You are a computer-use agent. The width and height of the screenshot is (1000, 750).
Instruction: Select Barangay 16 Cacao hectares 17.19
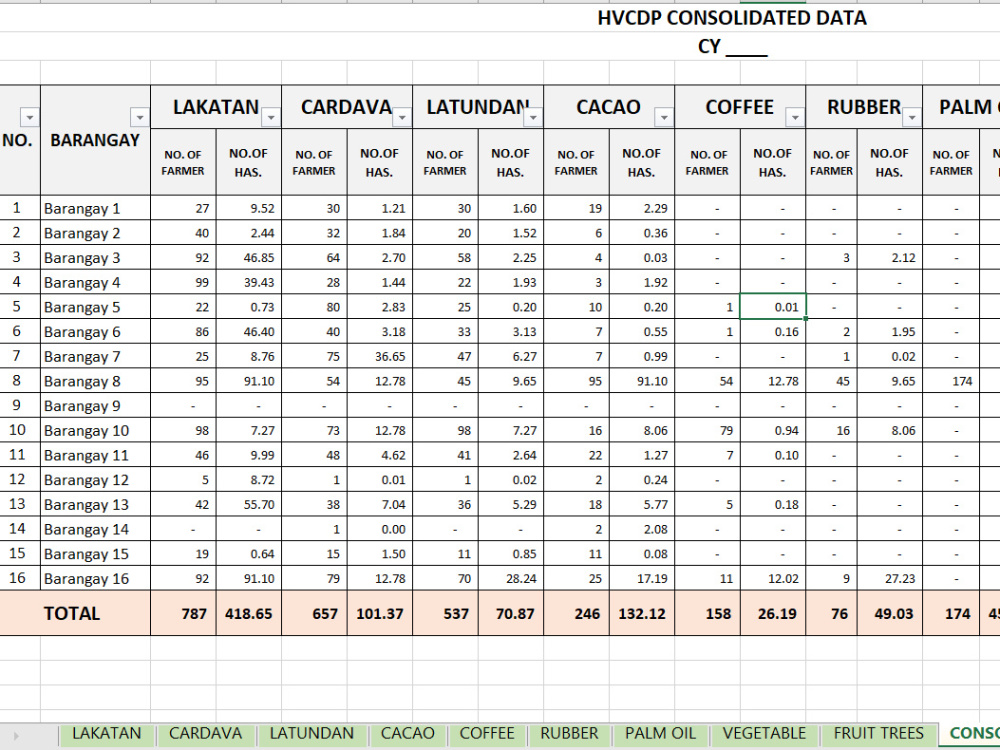click(x=642, y=578)
